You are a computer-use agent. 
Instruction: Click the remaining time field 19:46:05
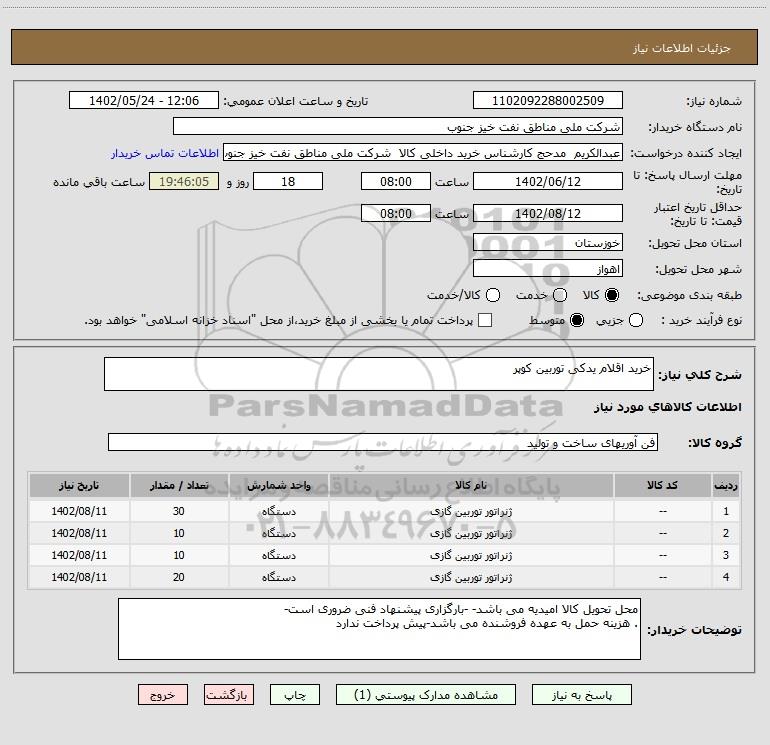click(x=184, y=181)
